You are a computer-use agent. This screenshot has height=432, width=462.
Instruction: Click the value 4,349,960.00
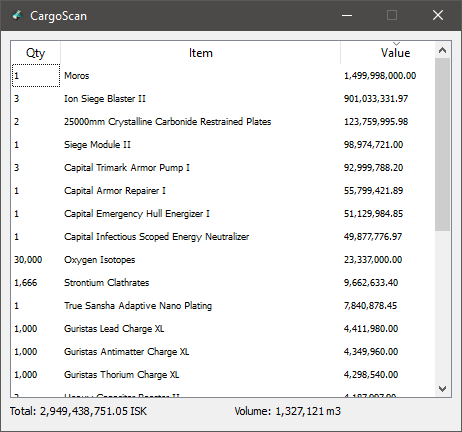[x=371, y=352]
